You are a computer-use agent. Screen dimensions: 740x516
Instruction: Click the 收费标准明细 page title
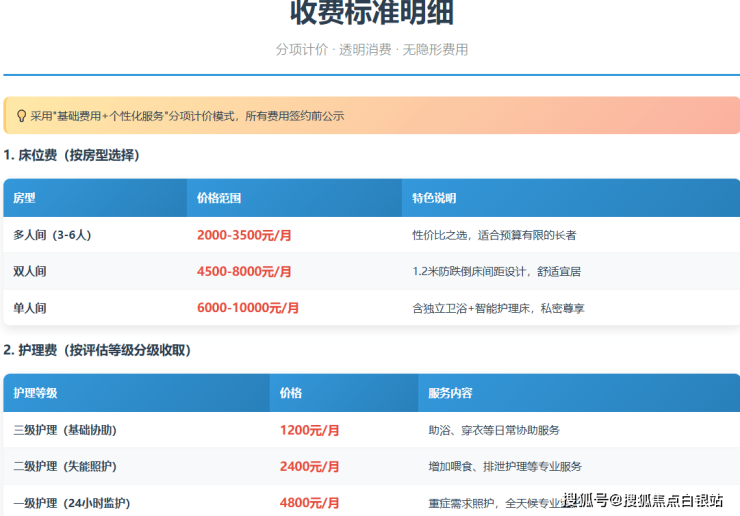[x=371, y=13]
